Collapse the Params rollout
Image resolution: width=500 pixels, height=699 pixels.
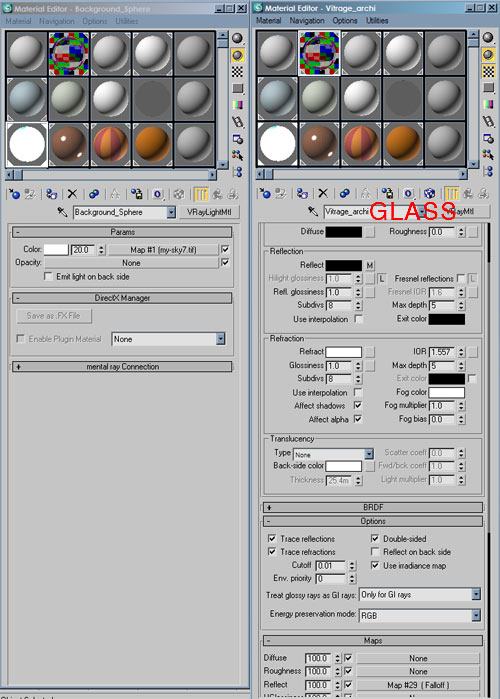(122, 232)
